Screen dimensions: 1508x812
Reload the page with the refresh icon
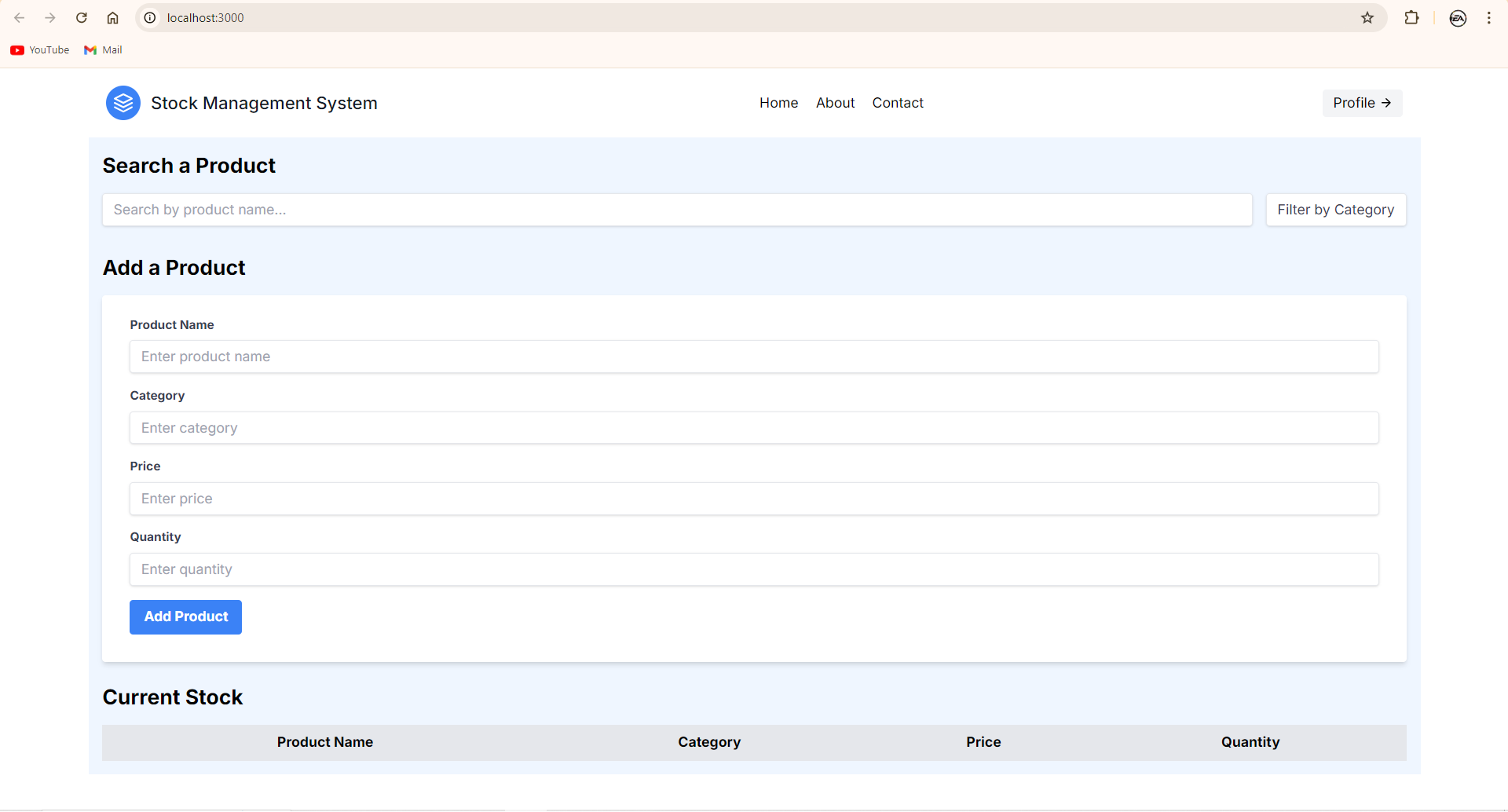(82, 17)
